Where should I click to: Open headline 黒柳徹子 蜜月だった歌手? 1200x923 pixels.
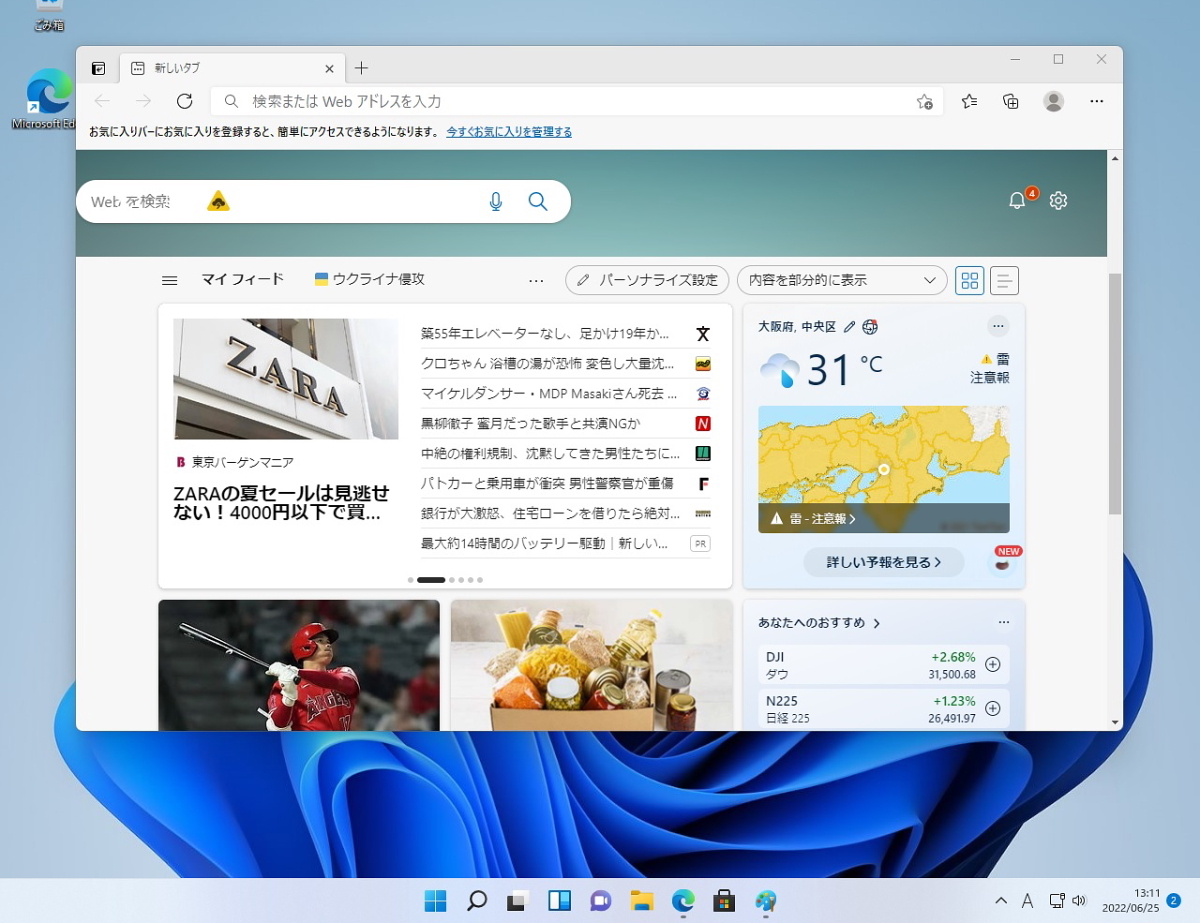pyautogui.click(x=530, y=423)
